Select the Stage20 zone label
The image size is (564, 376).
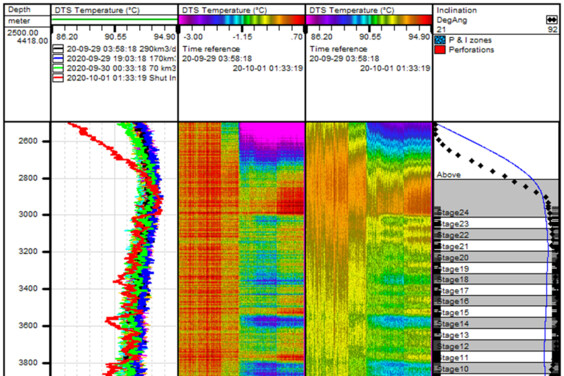click(452, 258)
